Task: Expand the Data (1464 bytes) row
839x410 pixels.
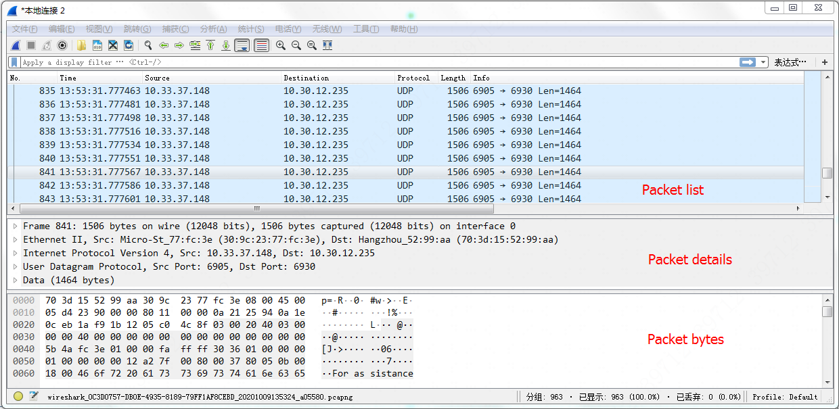Action: (14, 280)
